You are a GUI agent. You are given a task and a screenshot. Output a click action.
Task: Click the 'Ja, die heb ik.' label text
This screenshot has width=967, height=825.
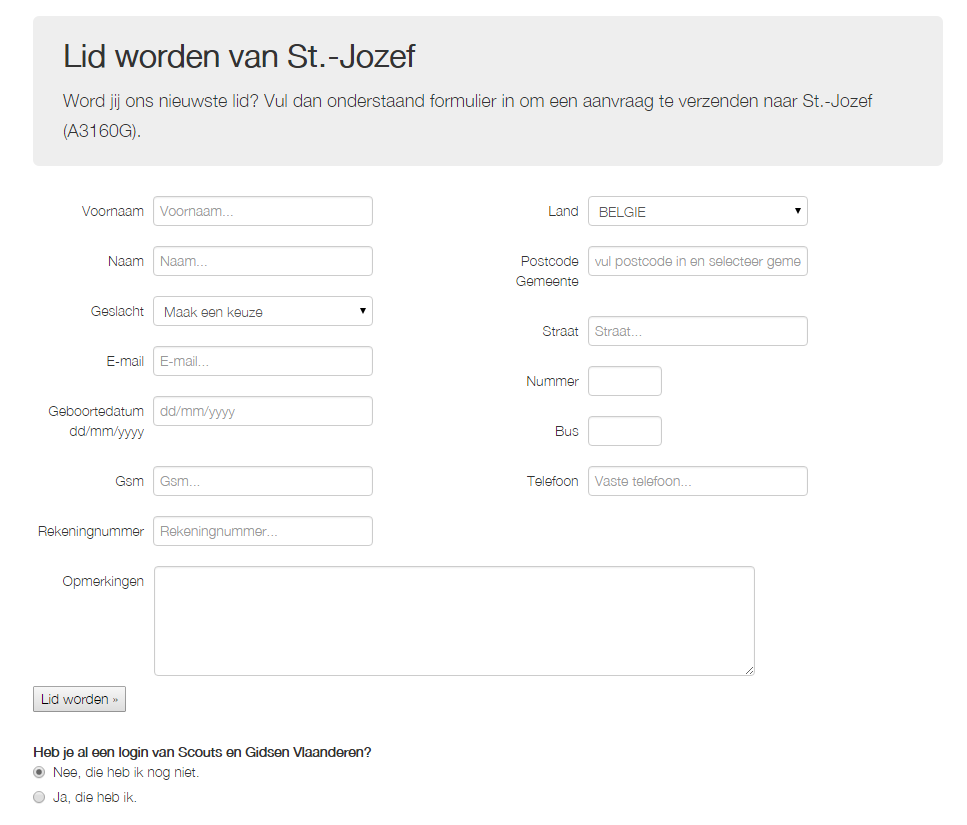pyautogui.click(x=95, y=797)
